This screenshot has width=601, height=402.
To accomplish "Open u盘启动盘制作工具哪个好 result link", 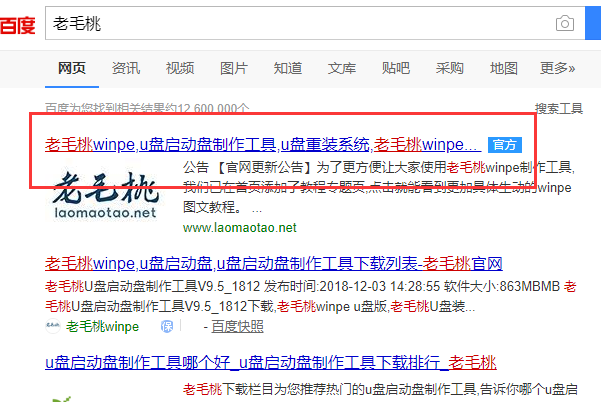I will 271,363.
